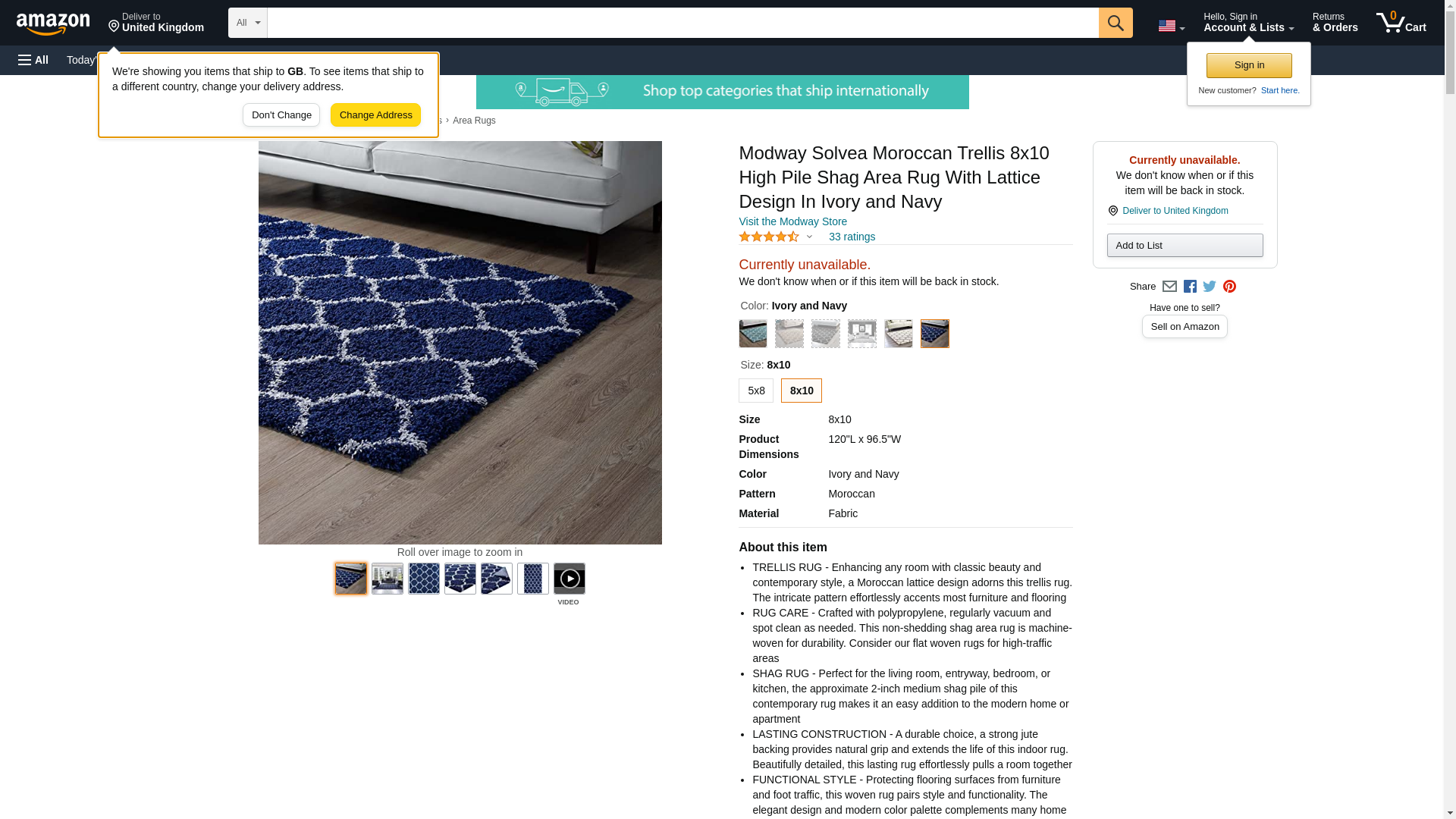The width and height of the screenshot is (1456, 819).
Task: Open the Amazon logo home link
Action: [53, 24]
